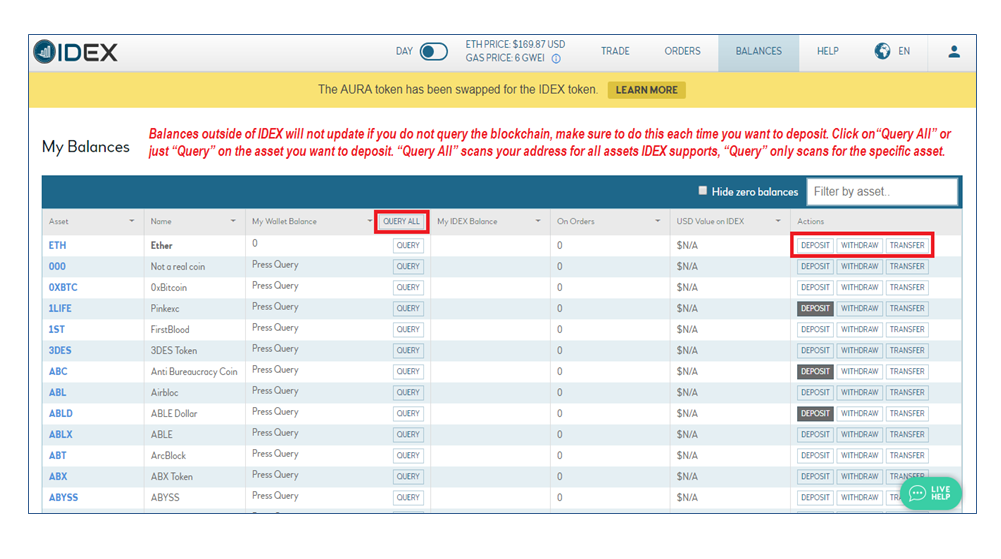Open the ORDERS page

[682, 51]
